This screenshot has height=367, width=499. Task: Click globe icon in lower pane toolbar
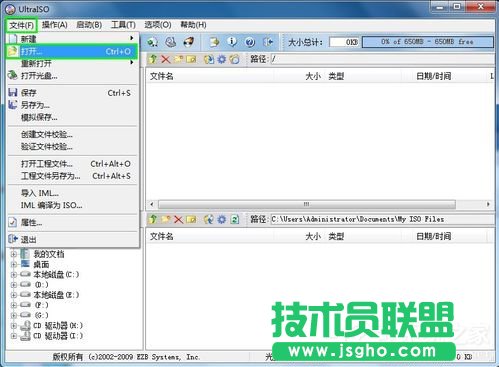[209, 219]
